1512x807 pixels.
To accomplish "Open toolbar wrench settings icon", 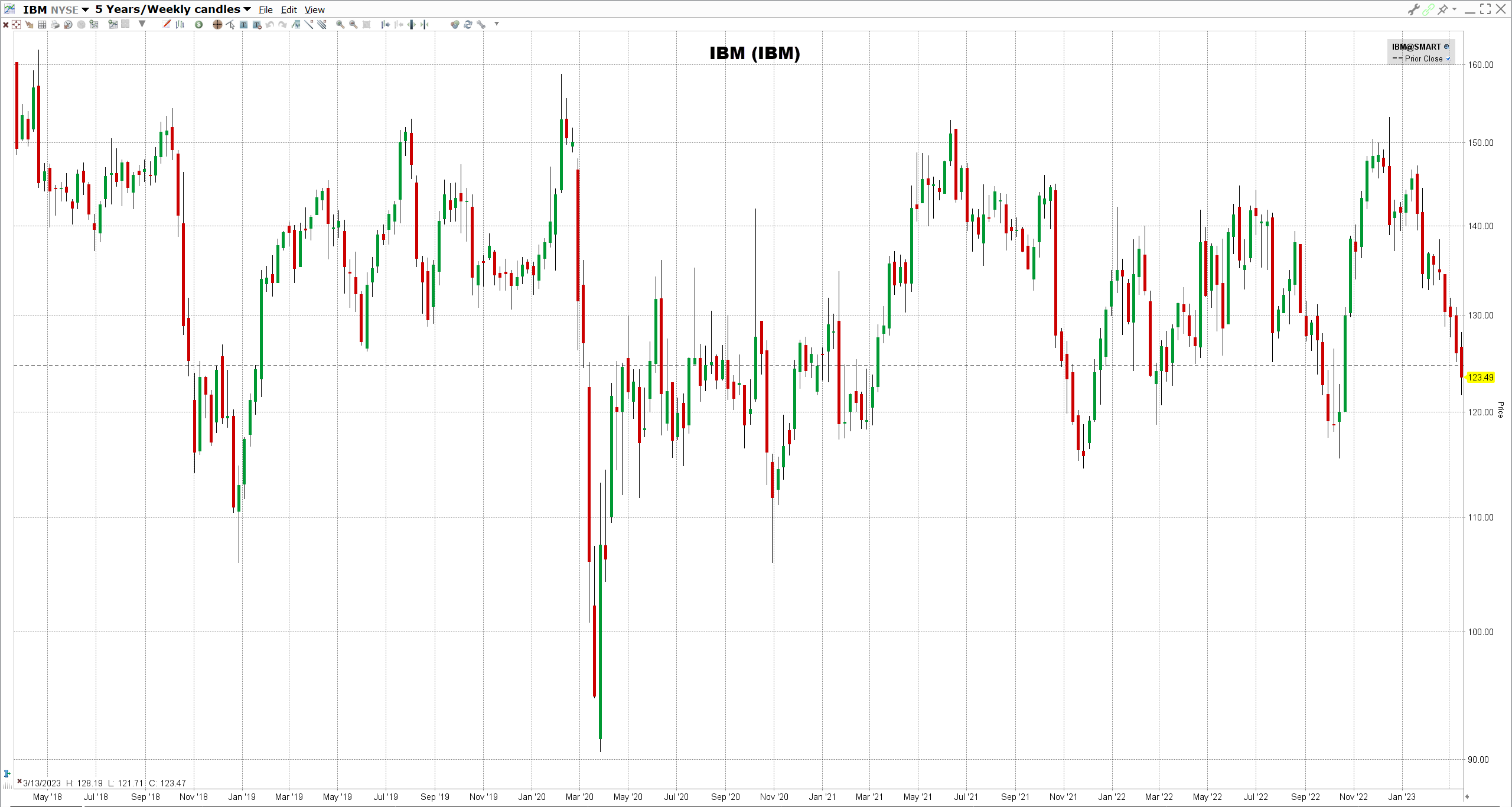I will [x=481, y=24].
